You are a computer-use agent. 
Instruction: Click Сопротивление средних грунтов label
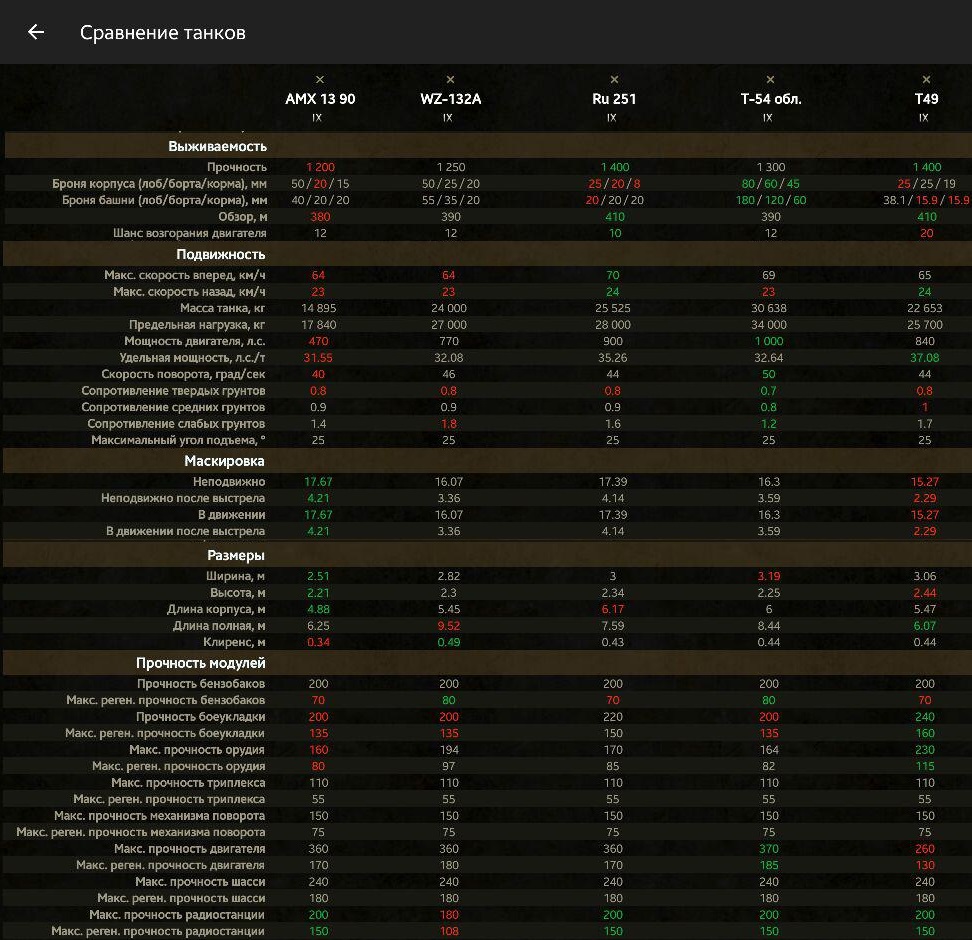(174, 407)
